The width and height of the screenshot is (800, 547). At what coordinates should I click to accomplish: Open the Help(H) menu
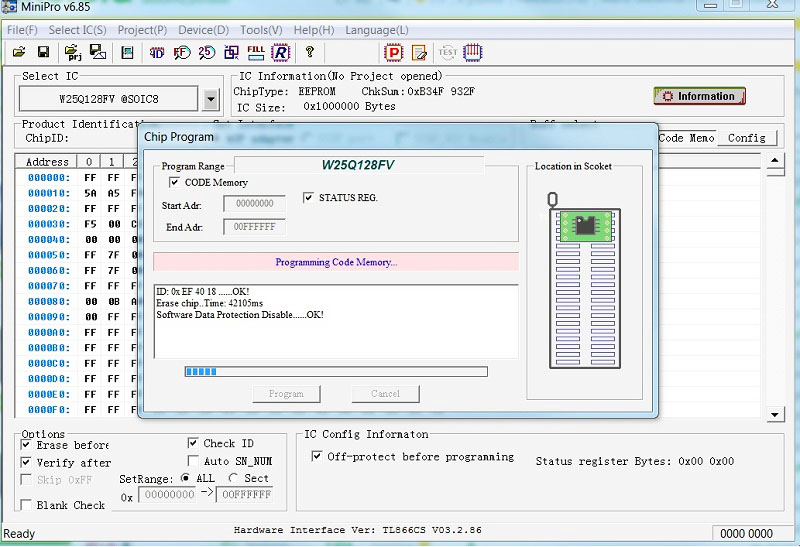(314, 30)
